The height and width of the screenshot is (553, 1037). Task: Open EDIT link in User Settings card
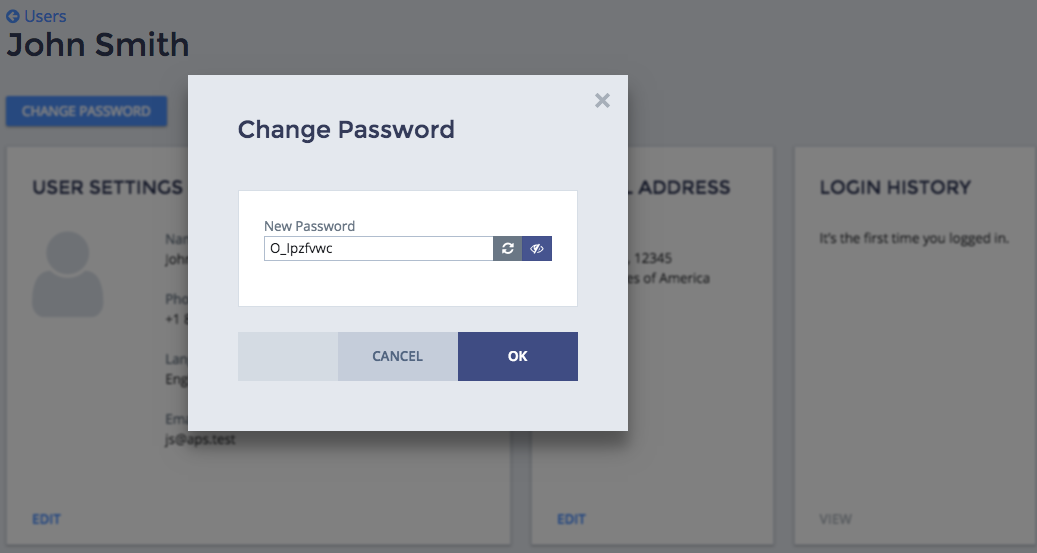tap(46, 519)
